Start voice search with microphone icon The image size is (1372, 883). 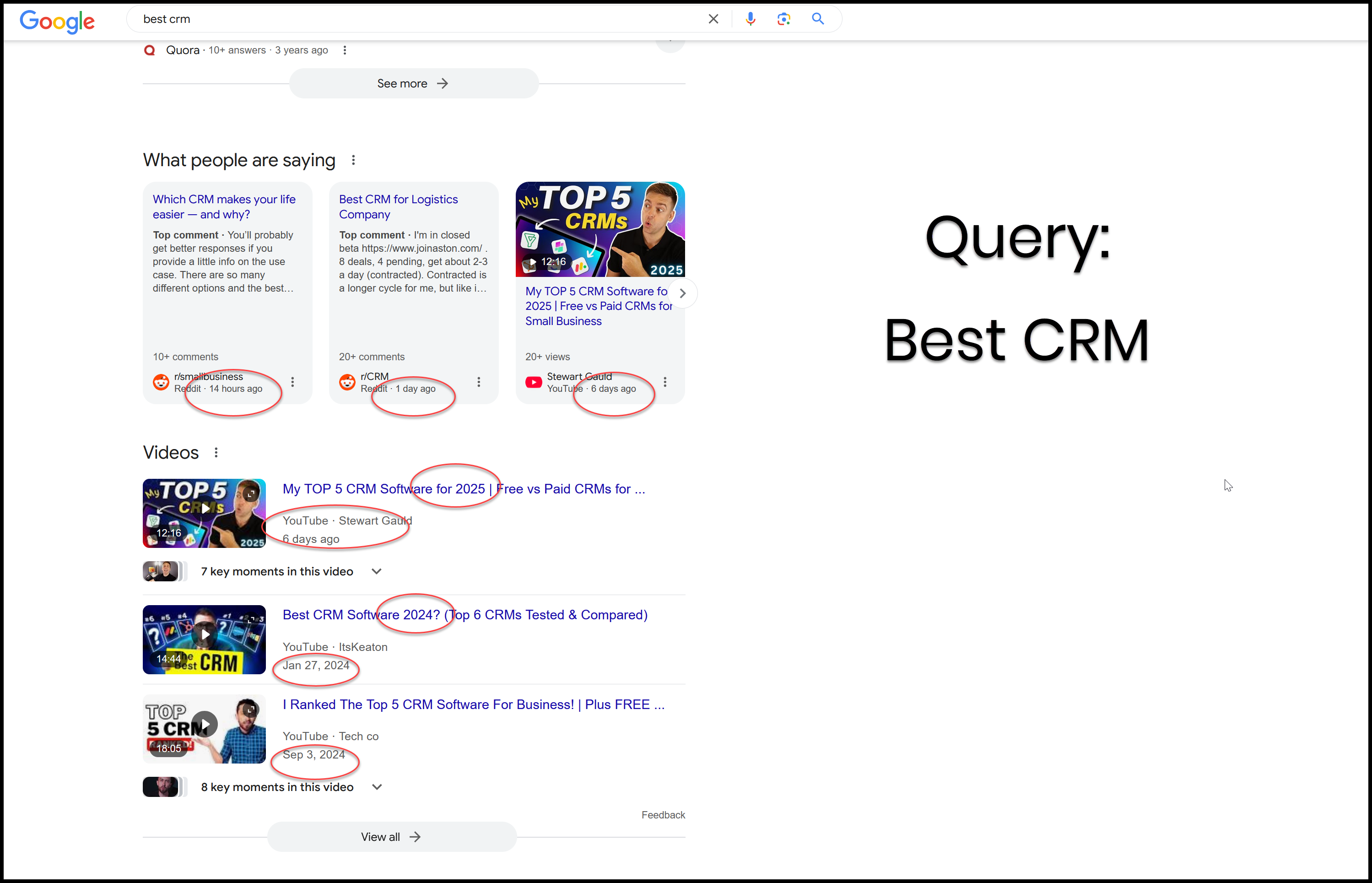pos(750,19)
